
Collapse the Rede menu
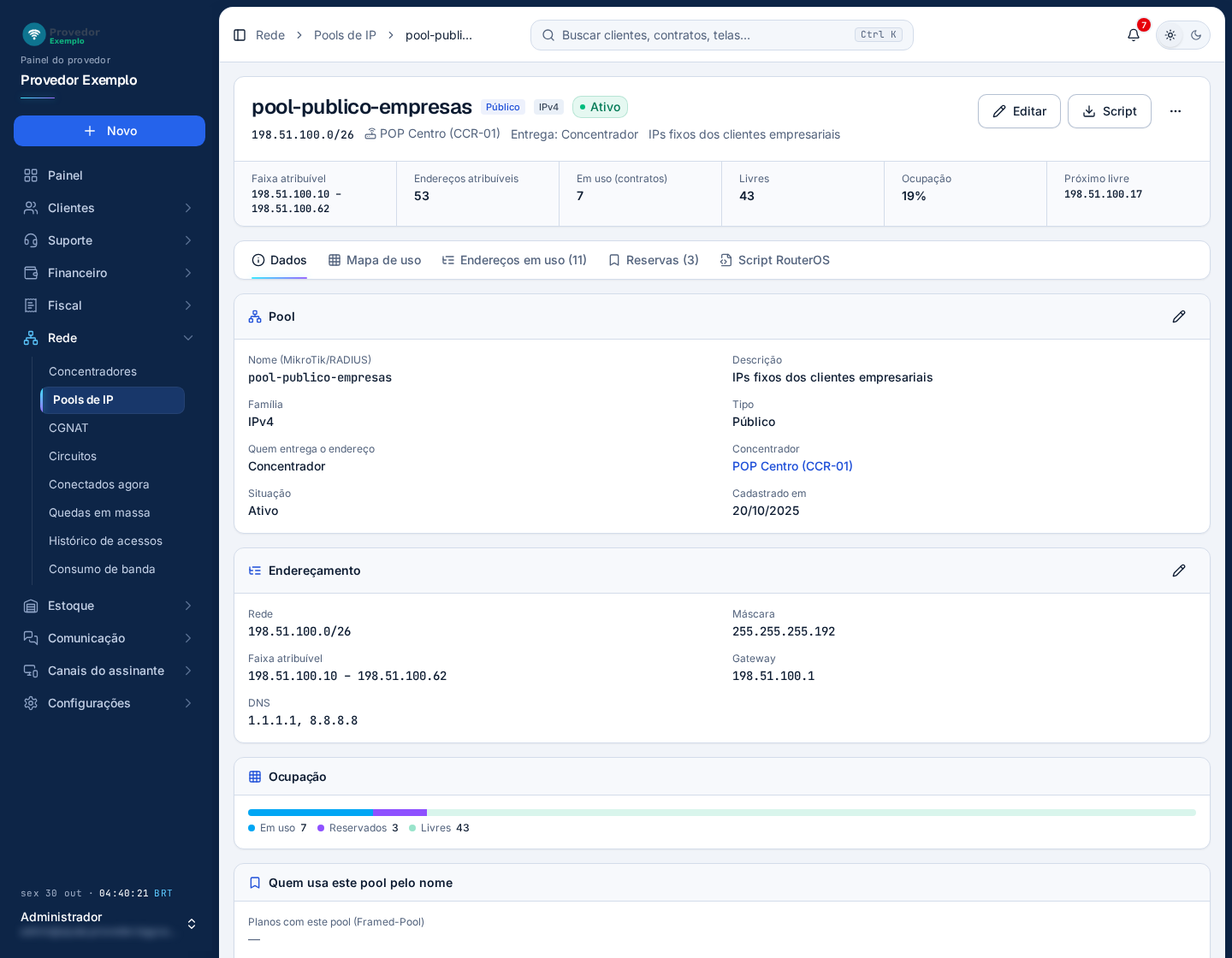coord(110,338)
